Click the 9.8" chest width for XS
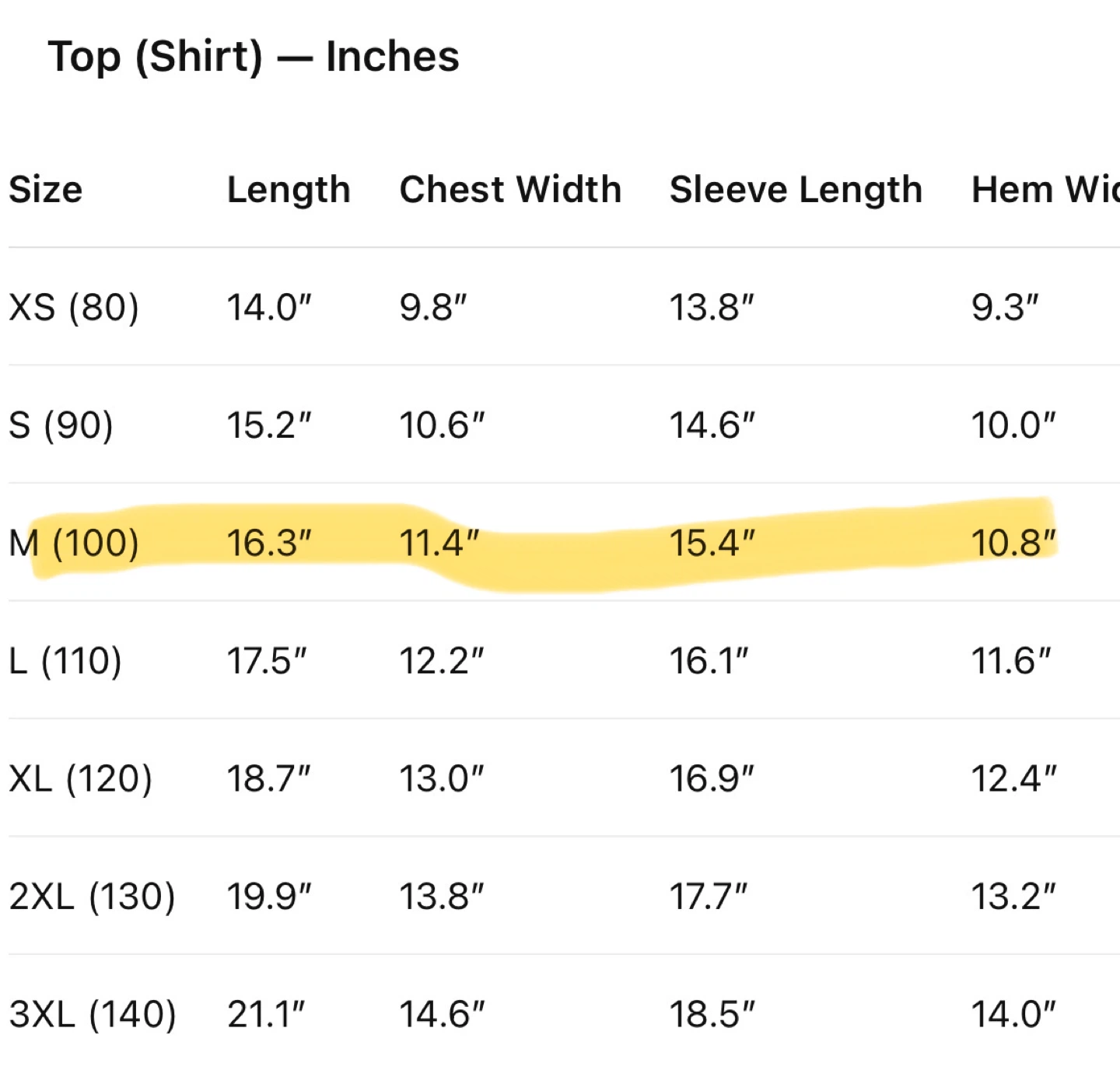Image resolution: width=1120 pixels, height=1077 pixels. [433, 307]
